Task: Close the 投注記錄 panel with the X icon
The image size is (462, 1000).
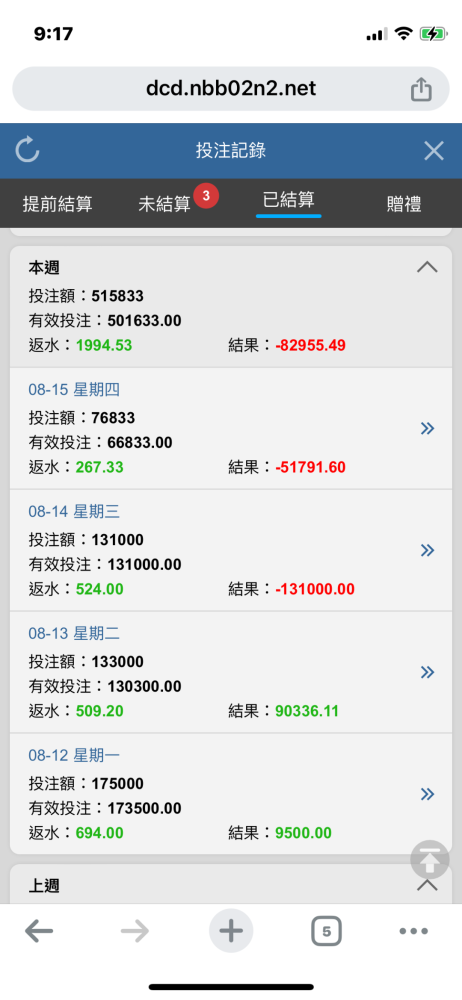Action: point(434,151)
